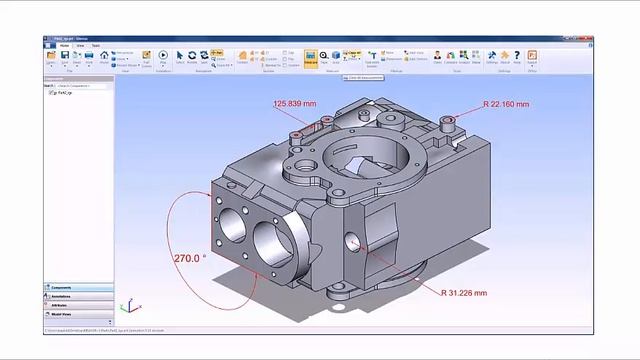The height and width of the screenshot is (360, 640).
Task: Click the R 22.160 mm measurement label
Action: (x=506, y=104)
